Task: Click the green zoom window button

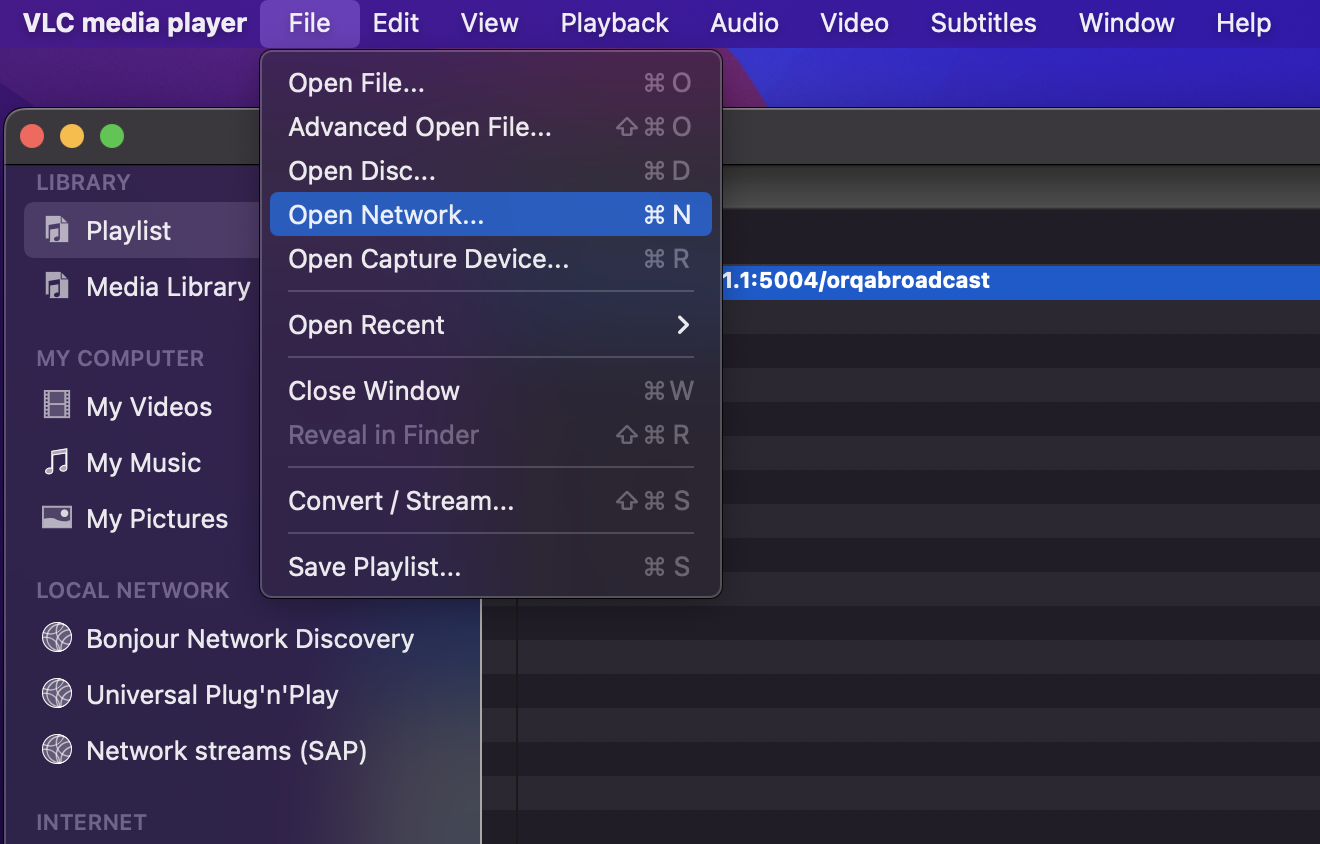Action: click(x=112, y=136)
